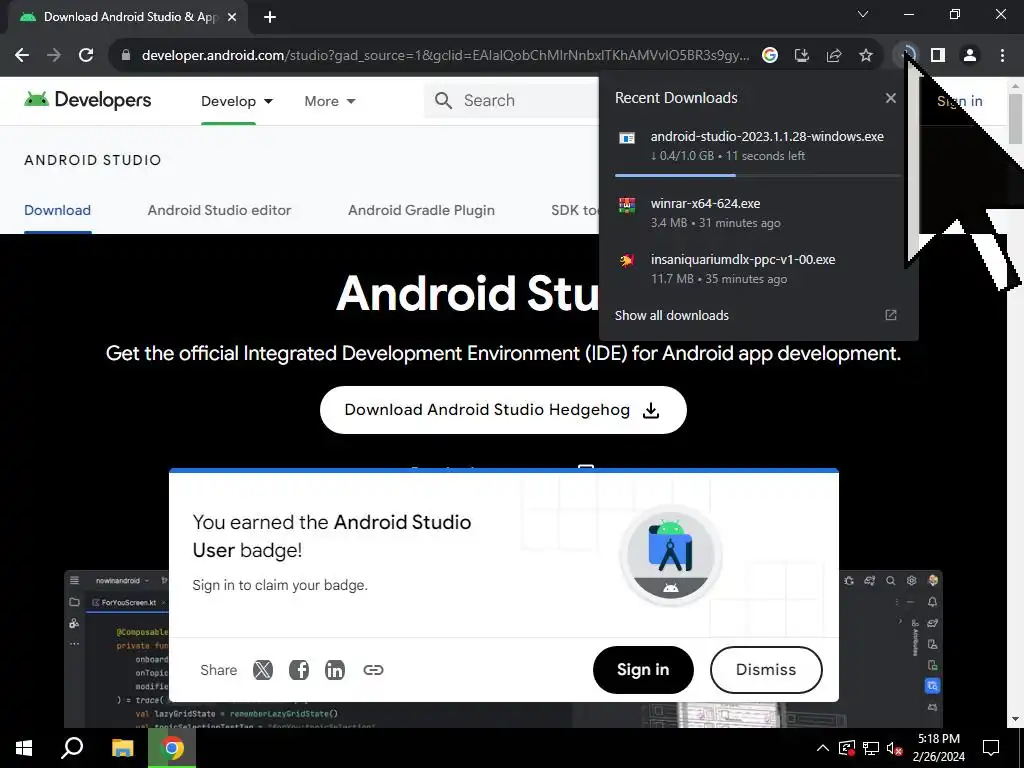1024x768 pixels.
Task: Share badge on X (Twitter)
Action: coord(263,670)
